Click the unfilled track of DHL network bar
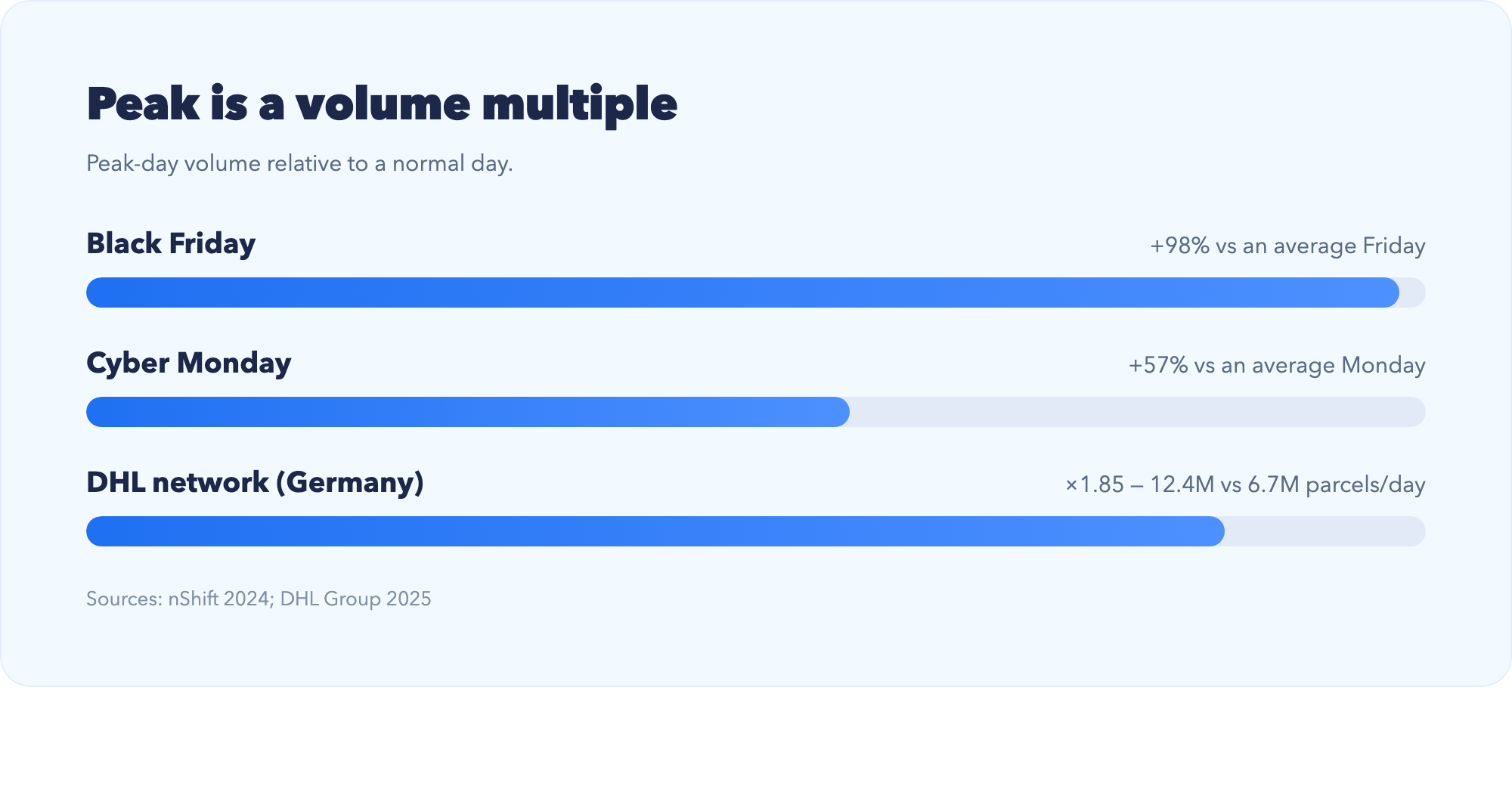 point(1325,531)
